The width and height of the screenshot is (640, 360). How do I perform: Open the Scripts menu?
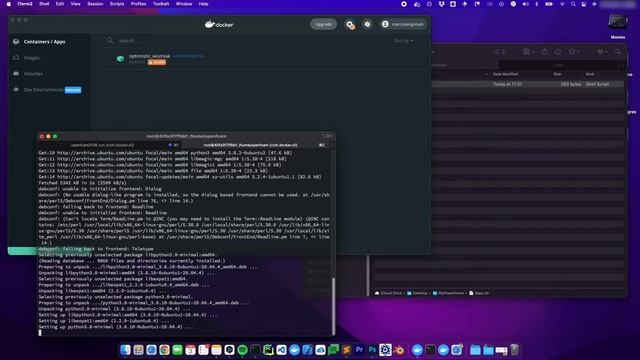click(117, 4)
